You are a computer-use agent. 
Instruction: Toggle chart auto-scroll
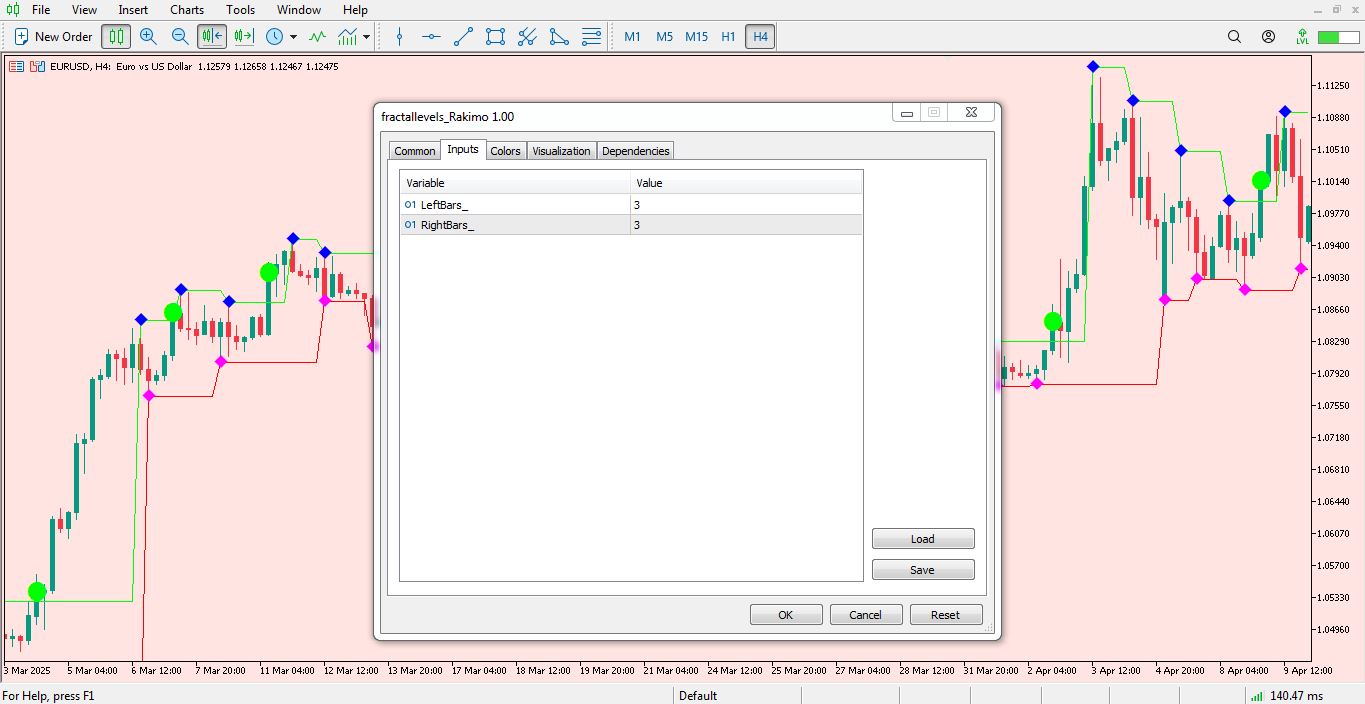[x=211, y=36]
